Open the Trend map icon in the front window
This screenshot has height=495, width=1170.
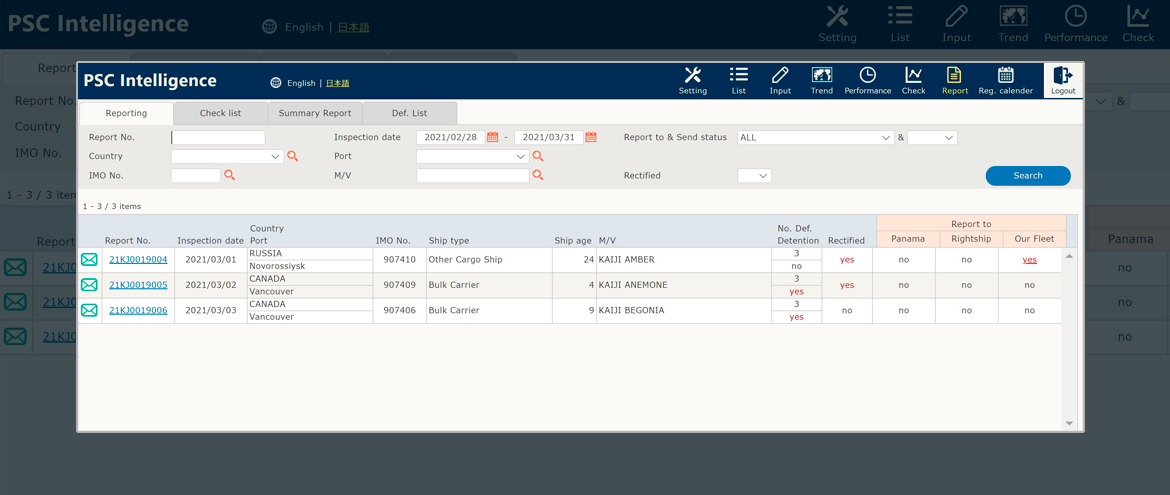pos(822,75)
